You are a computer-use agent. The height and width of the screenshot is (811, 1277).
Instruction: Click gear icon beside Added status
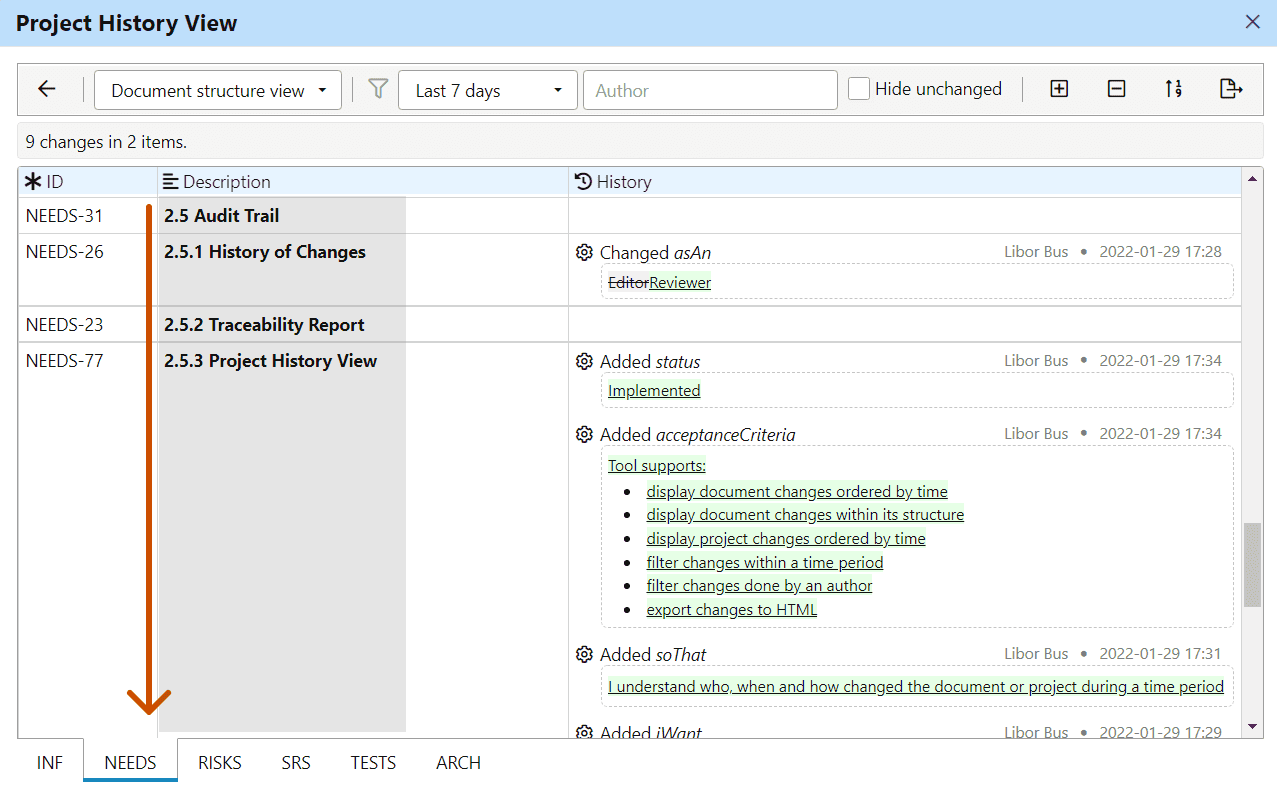coord(585,362)
